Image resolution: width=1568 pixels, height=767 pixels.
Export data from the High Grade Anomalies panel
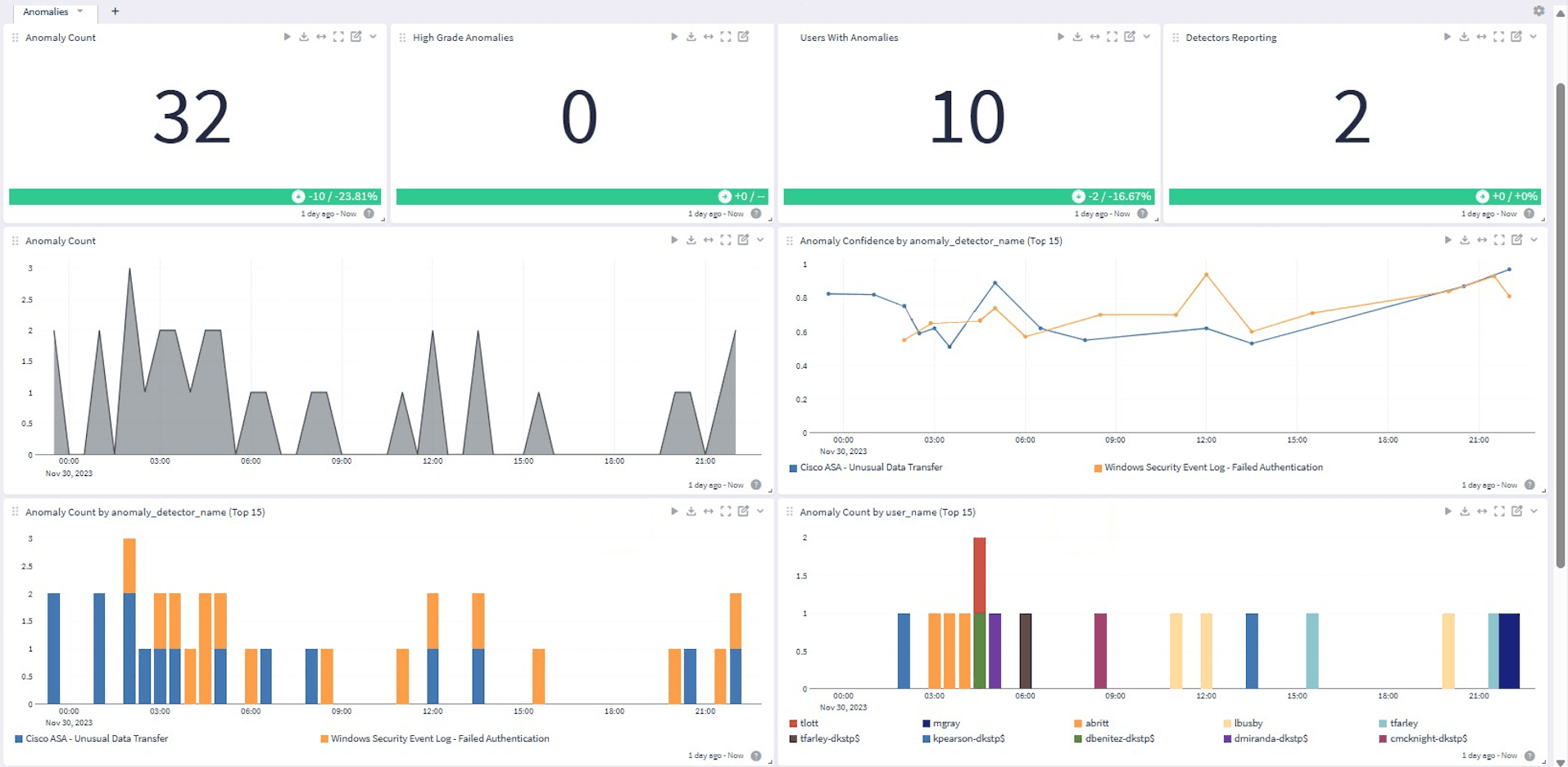tap(691, 36)
